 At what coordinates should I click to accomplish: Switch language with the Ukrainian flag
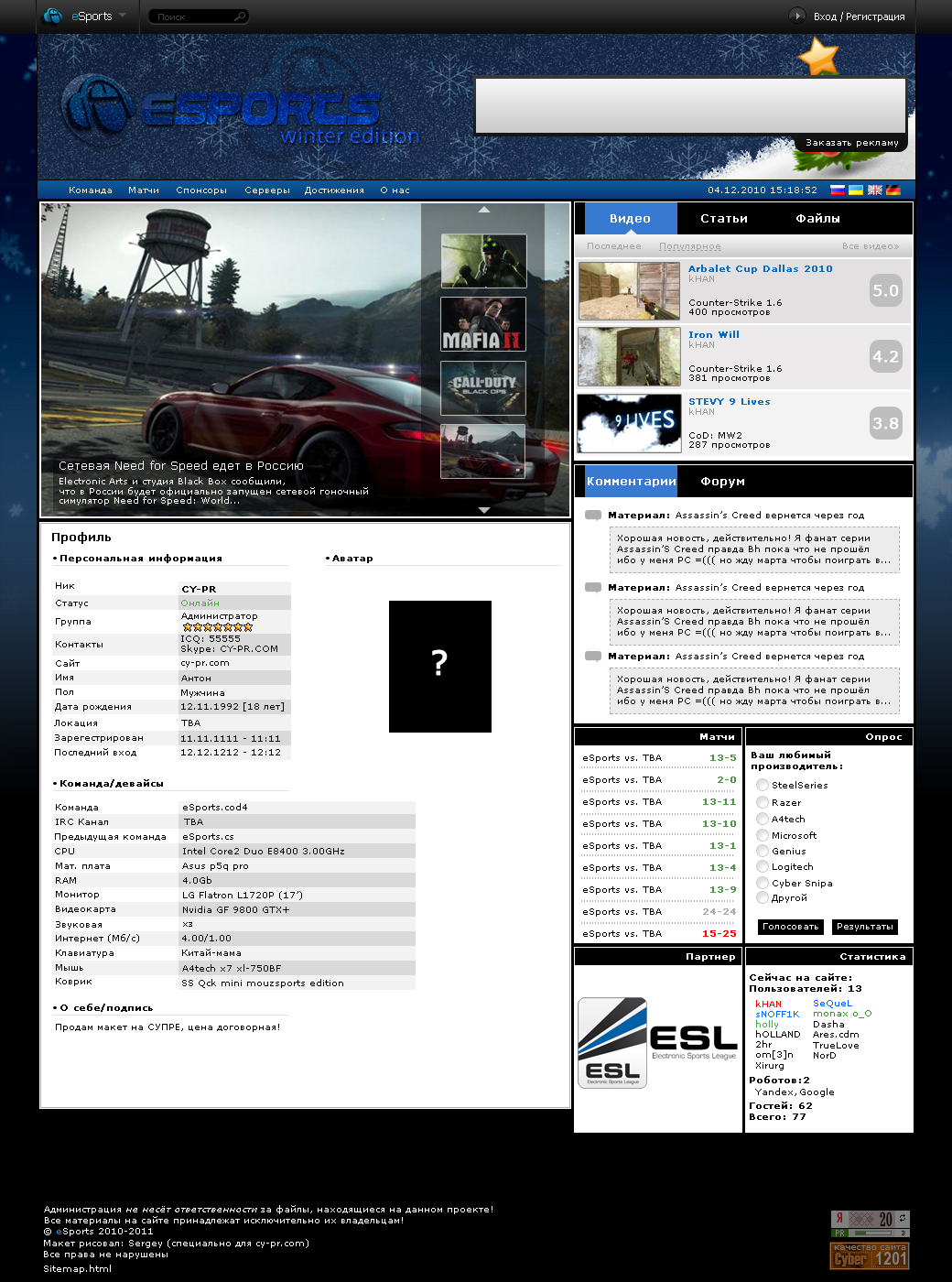pyautogui.click(x=856, y=190)
